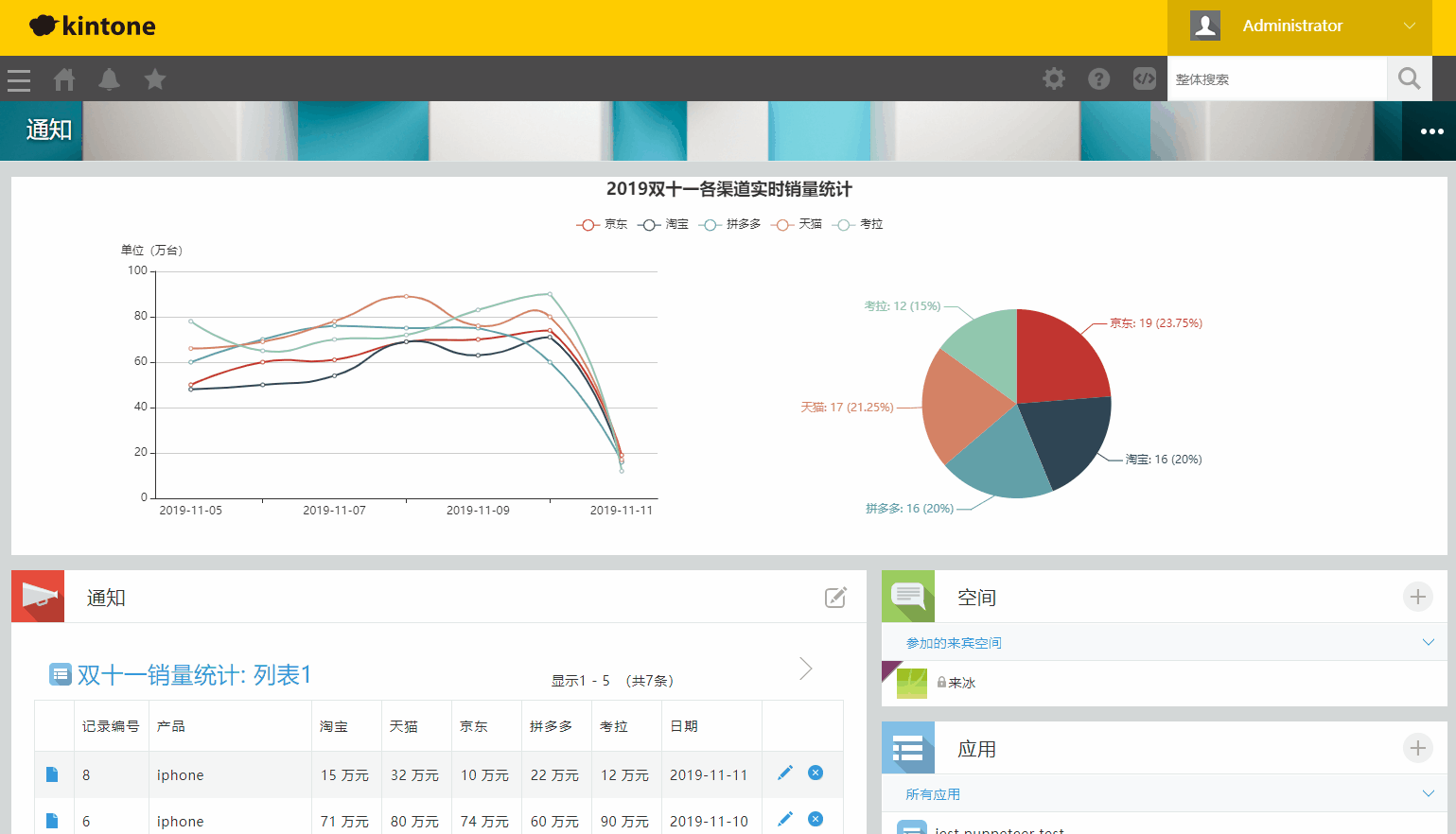
Task: Open the Administrator account dropdown
Action: [x=1299, y=26]
